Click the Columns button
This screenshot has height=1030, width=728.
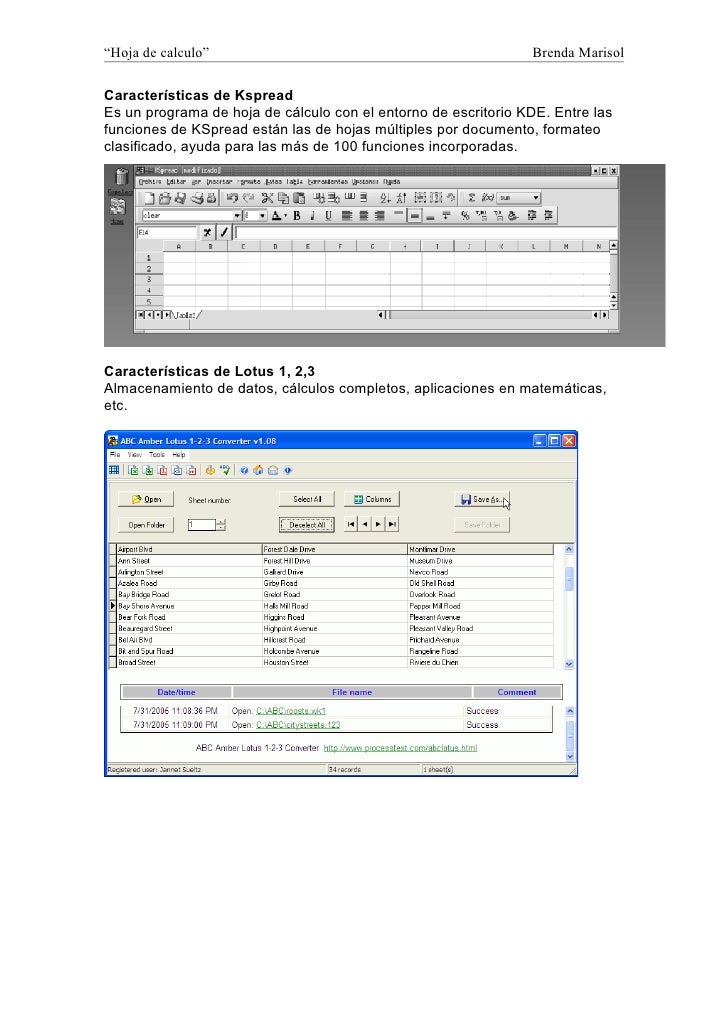click(372, 499)
